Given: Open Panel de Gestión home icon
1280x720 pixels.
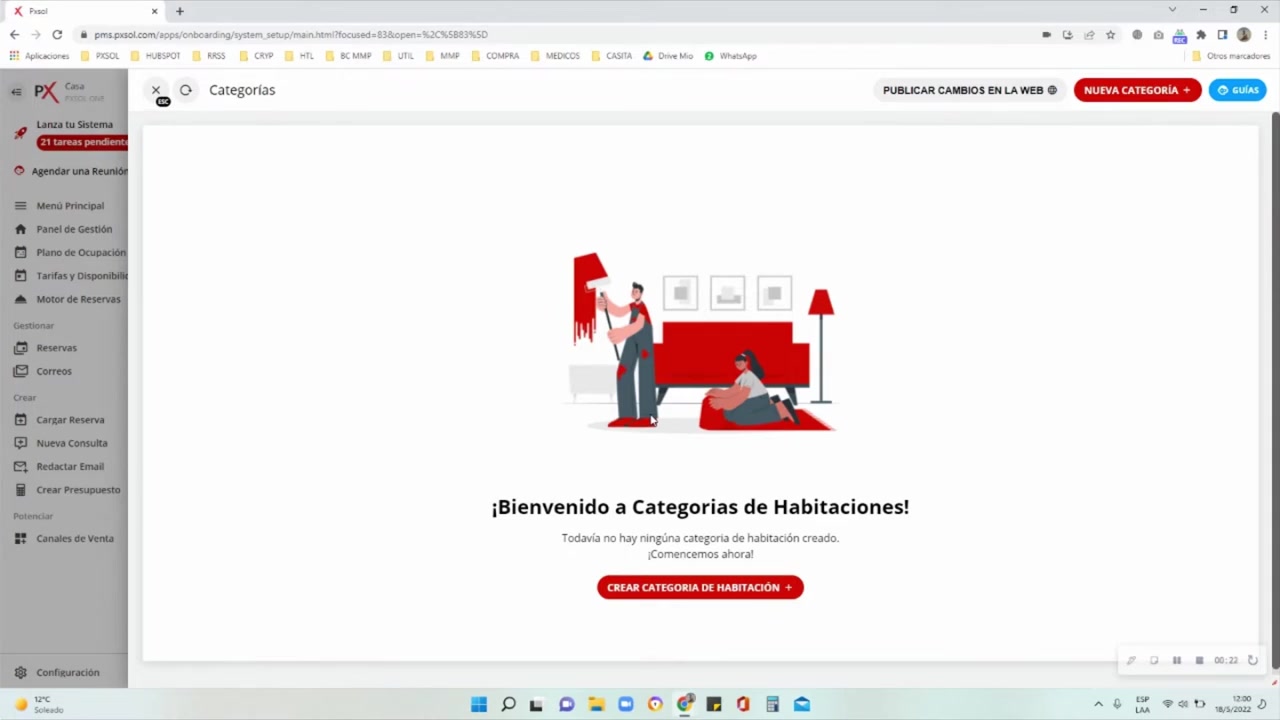Looking at the screenshot, I should pos(20,229).
